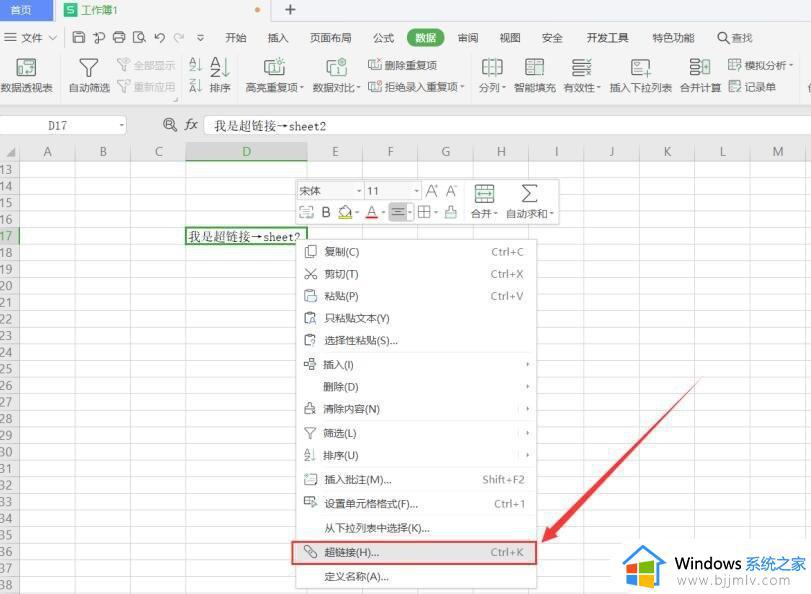Sort ascending with the A-Z icon
This screenshot has width=811, height=594.
(x=195, y=65)
